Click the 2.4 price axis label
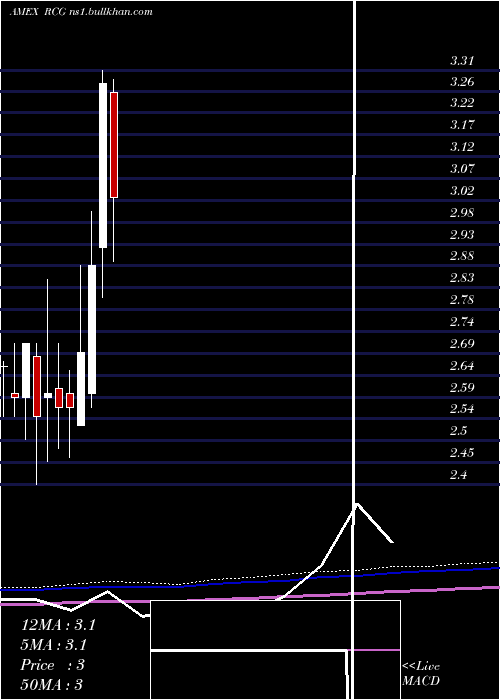Screen dimensions: 500x700 coord(458,475)
